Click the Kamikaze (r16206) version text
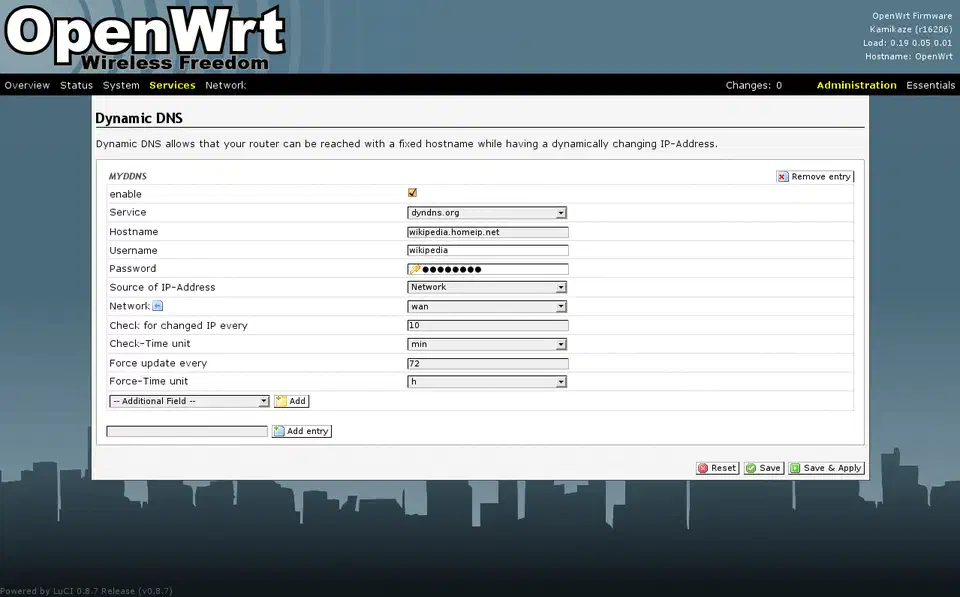The height and width of the screenshot is (597, 960). pos(911,29)
